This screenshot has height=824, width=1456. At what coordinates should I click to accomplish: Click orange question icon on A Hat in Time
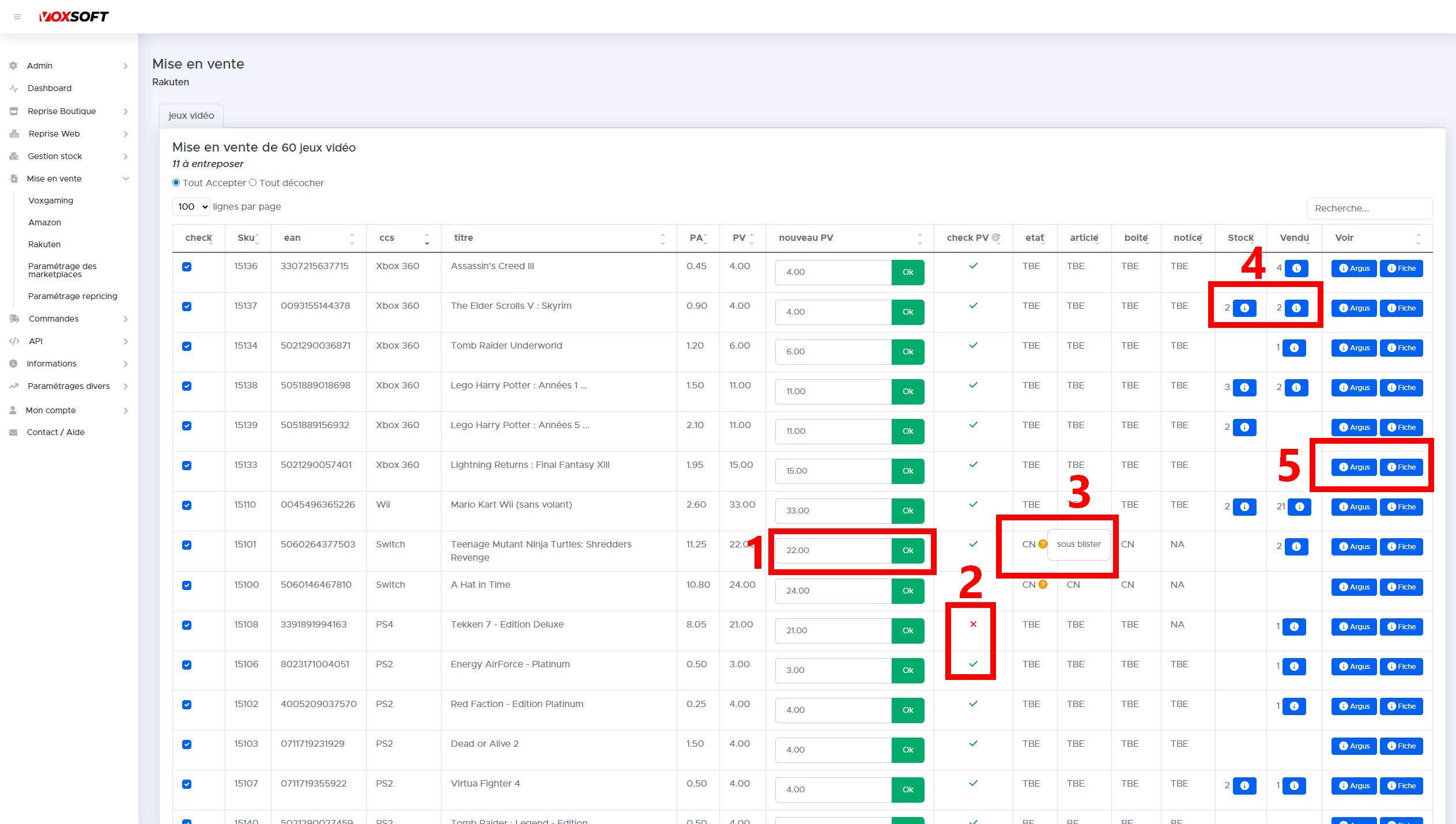click(1043, 584)
